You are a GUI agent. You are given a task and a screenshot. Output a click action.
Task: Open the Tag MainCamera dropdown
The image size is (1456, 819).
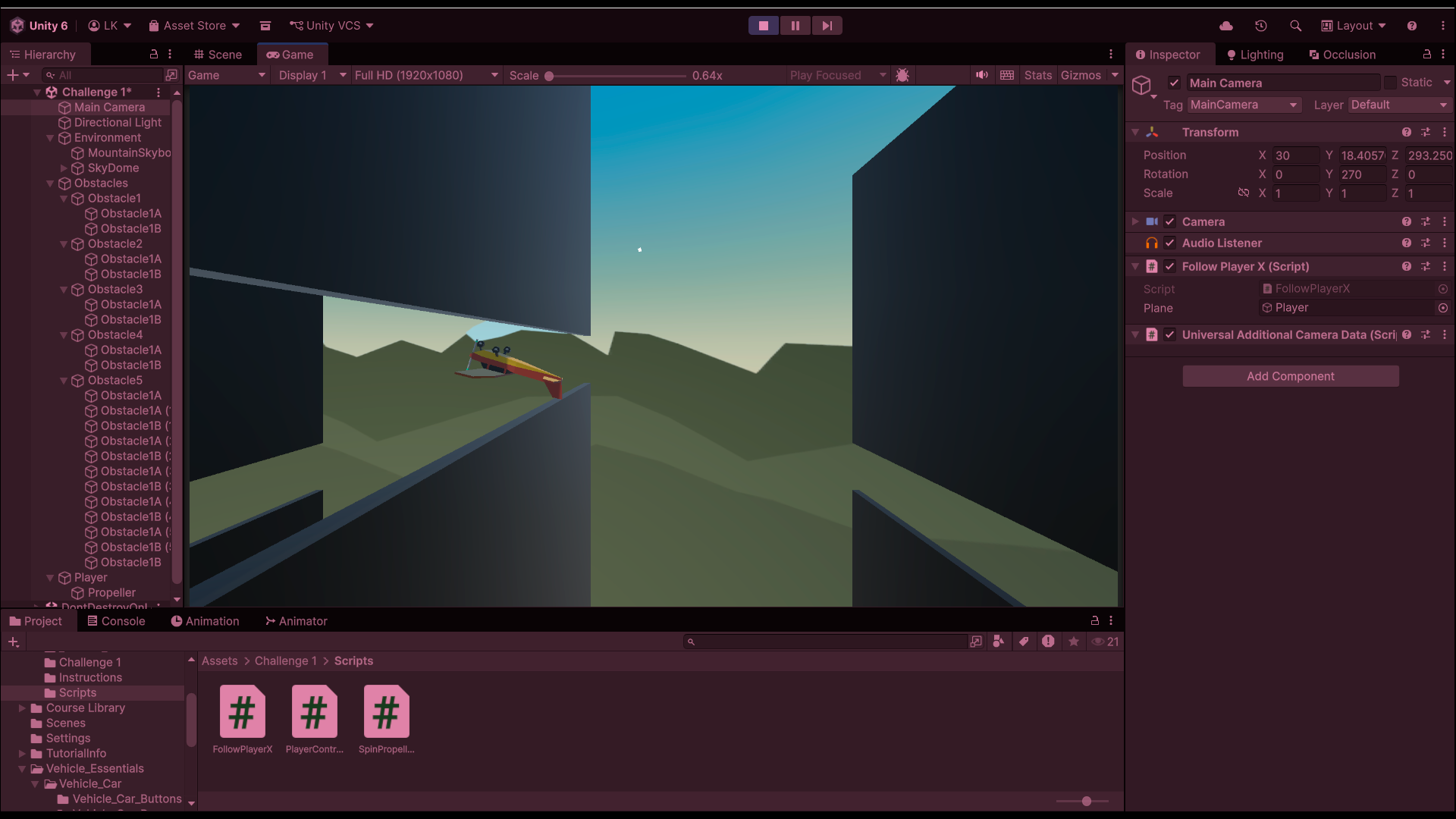(x=1244, y=105)
